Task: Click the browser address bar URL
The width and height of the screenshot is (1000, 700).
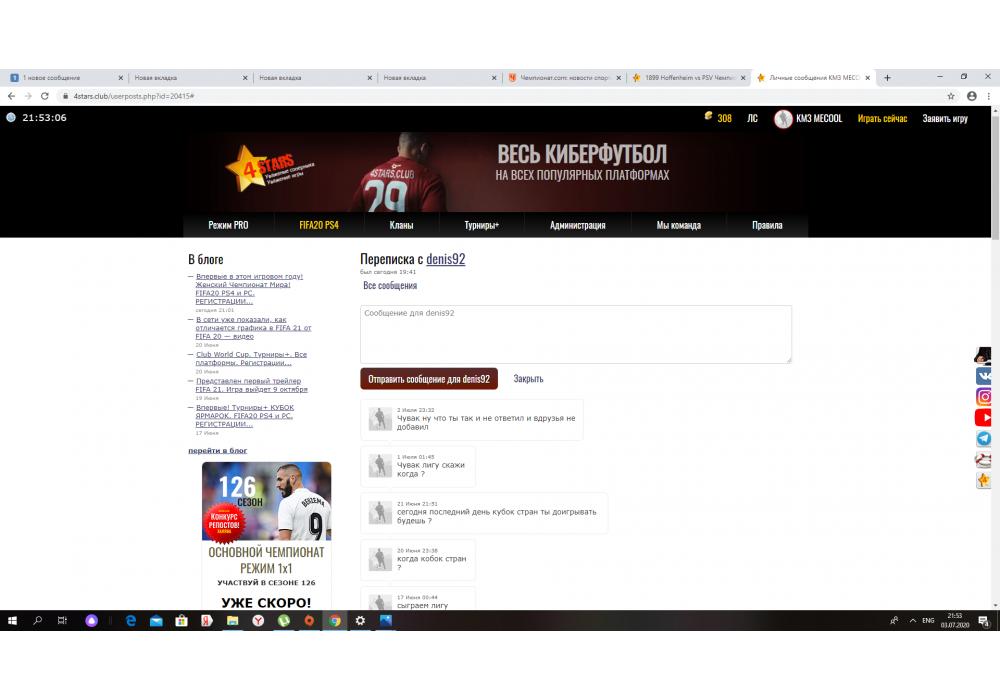Action: tap(134, 96)
